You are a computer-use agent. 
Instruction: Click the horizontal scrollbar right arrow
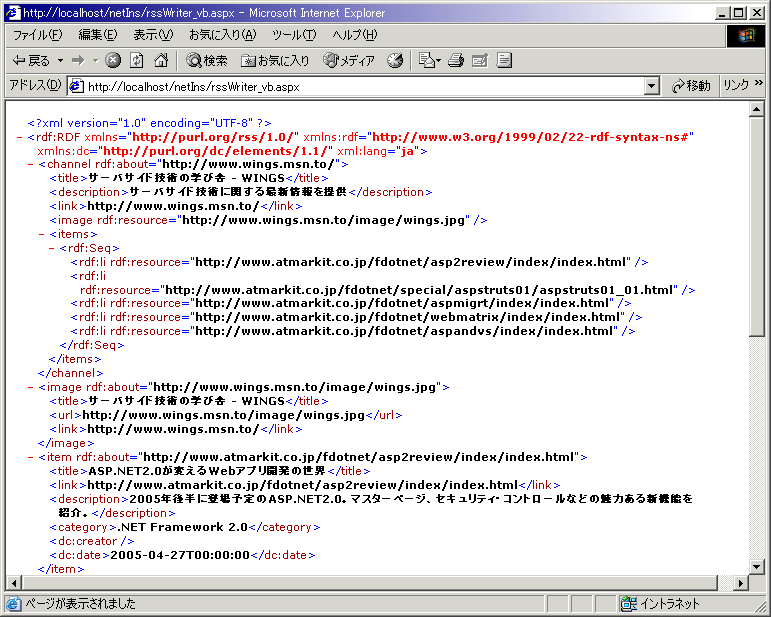point(741,583)
